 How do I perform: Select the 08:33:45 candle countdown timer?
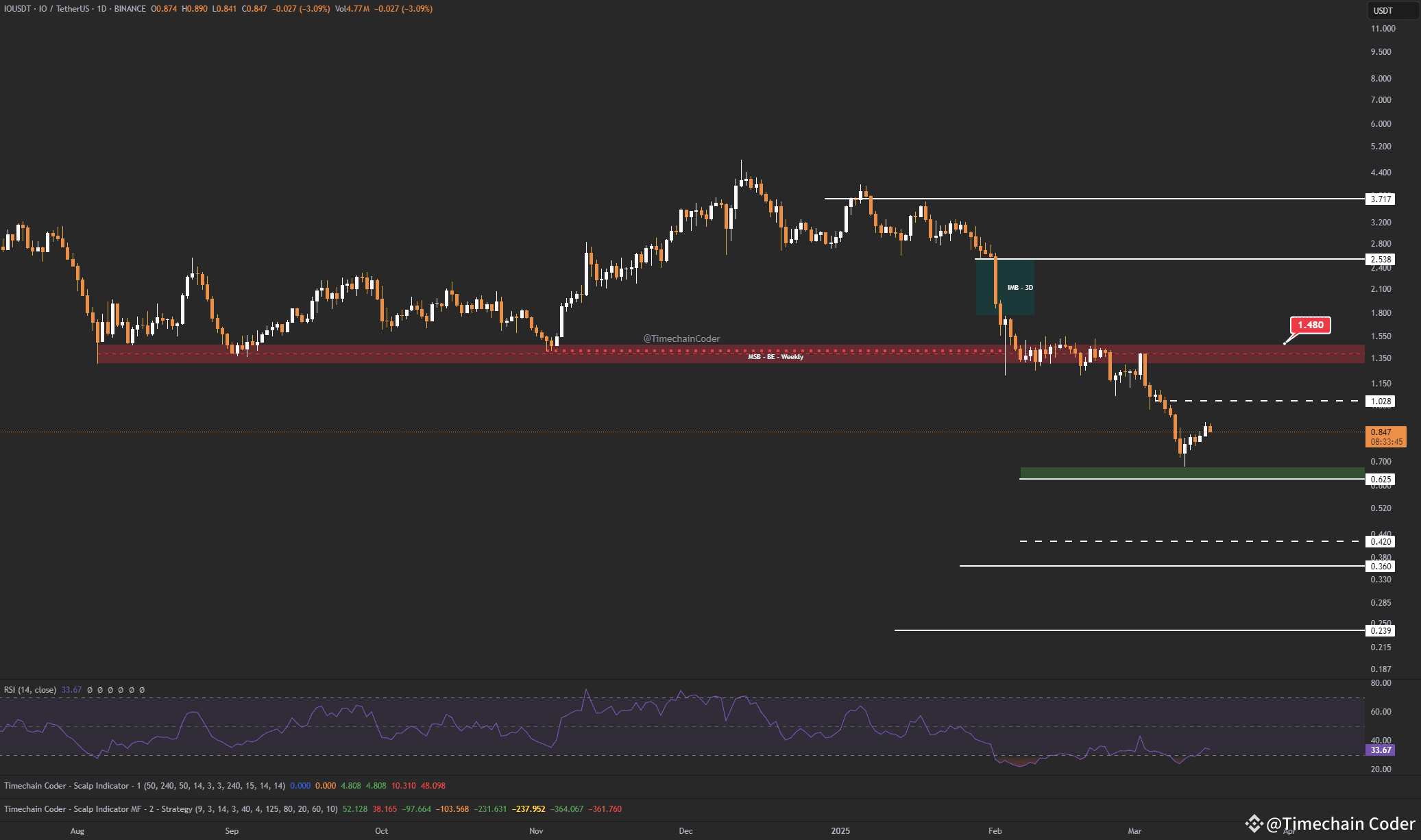pos(1386,442)
